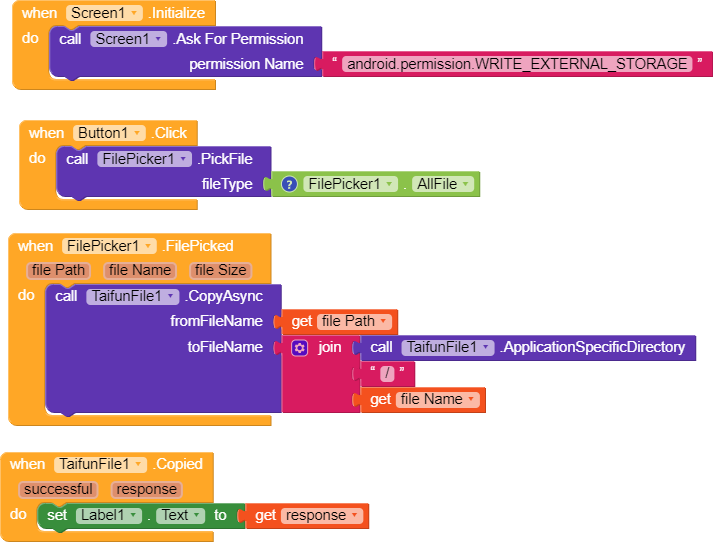Edit the WRITE_EXTERNAL_STORAGE permission text
Image resolution: width=713 pixels, height=542 pixels.
517,64
